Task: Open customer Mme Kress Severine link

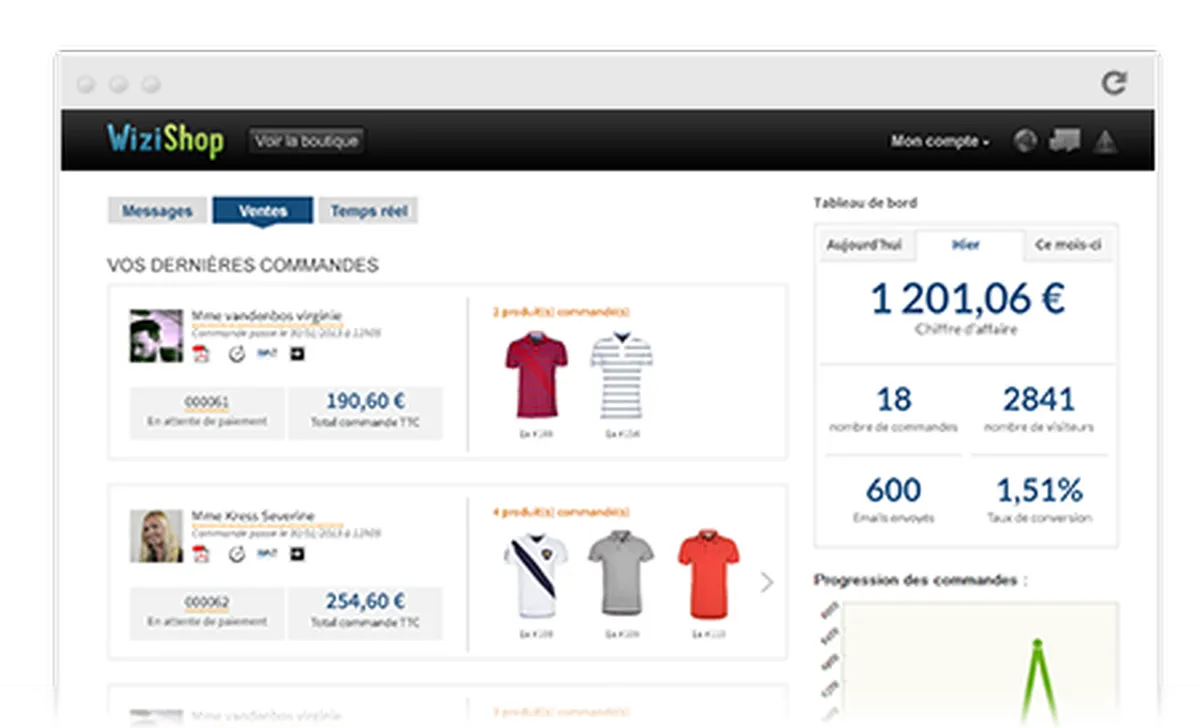Action: tap(253, 517)
